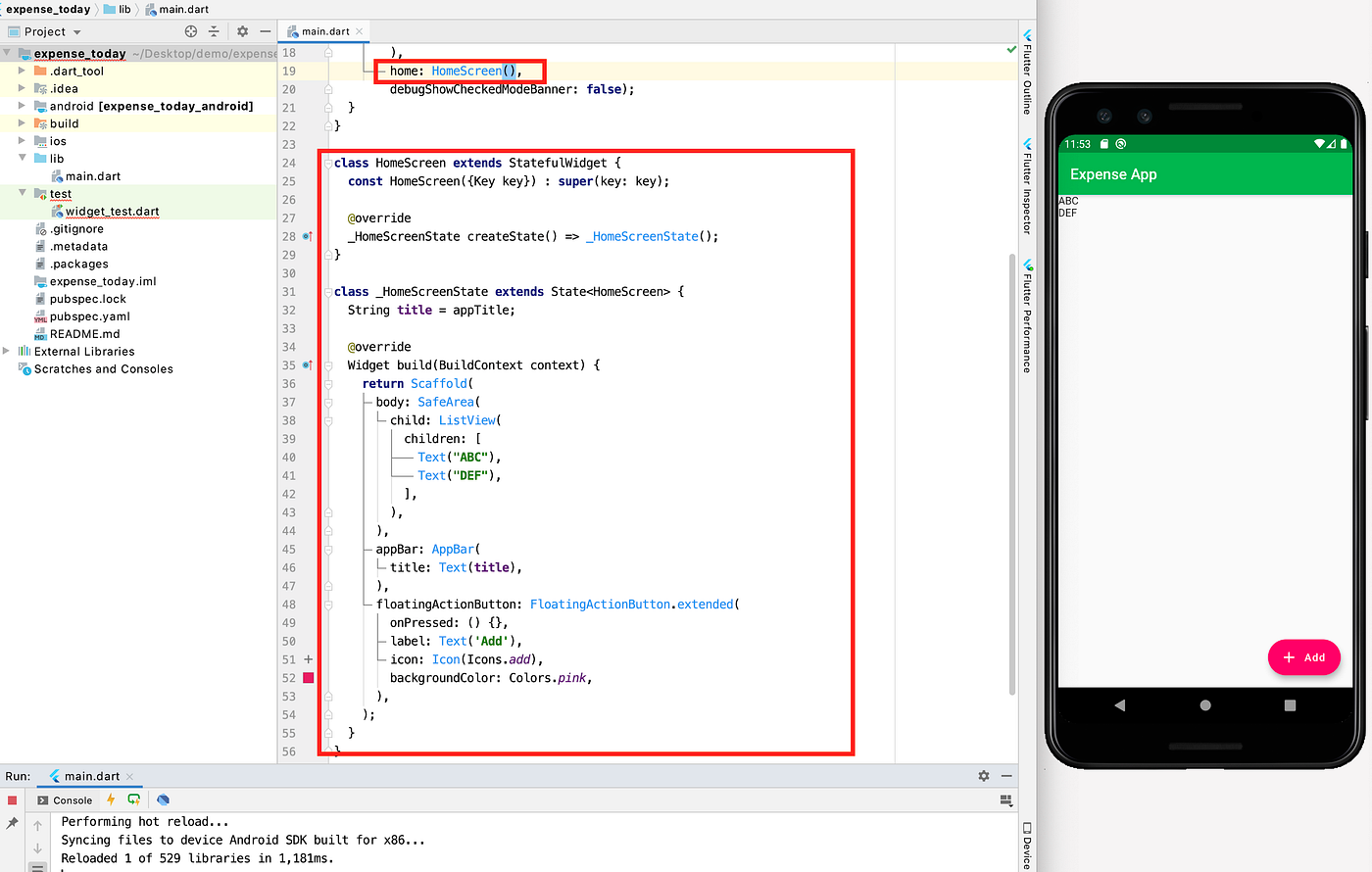
Task: Pin the Run tool window
Action: [x=13, y=823]
